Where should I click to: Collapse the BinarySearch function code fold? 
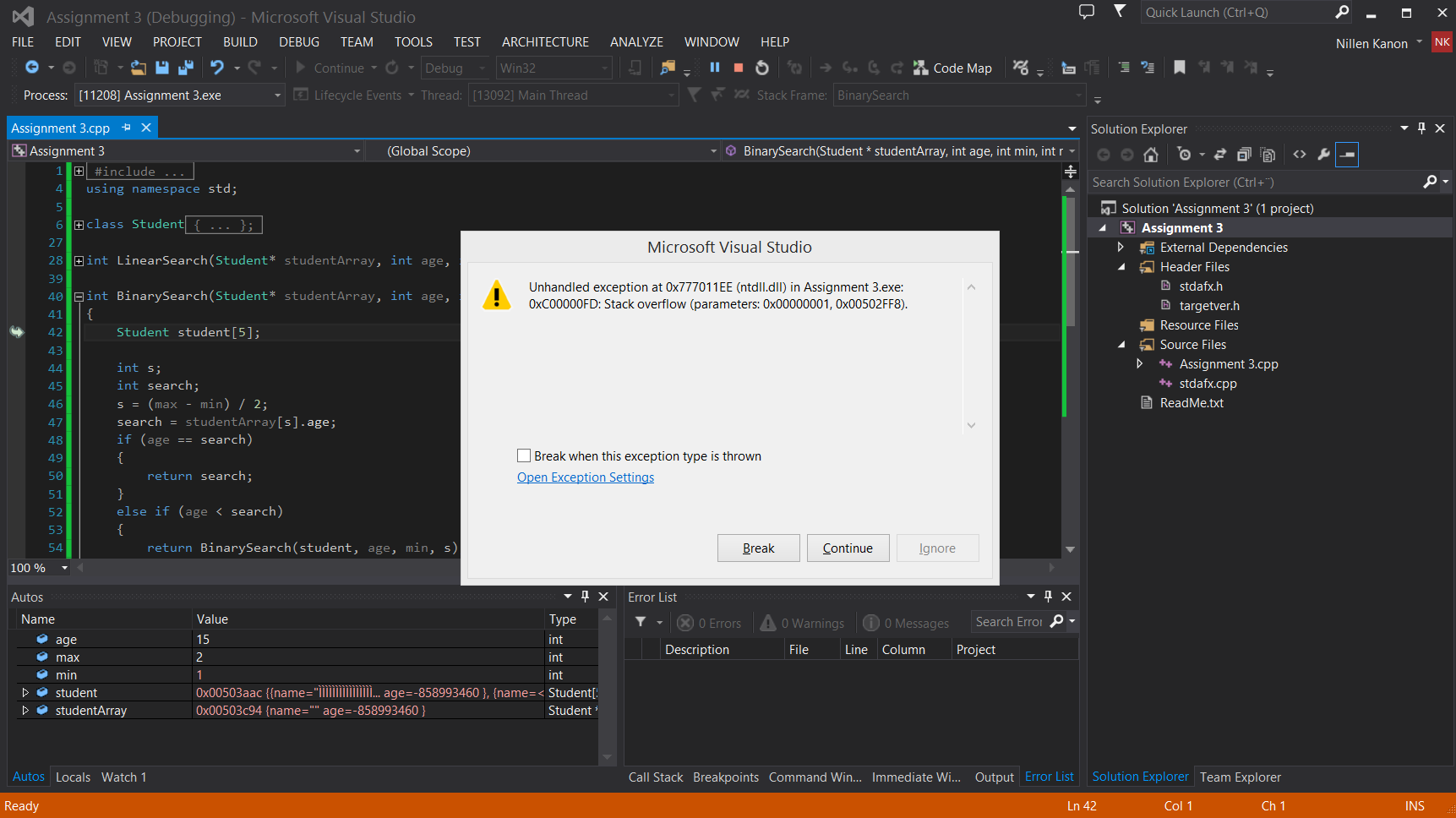coord(79,297)
